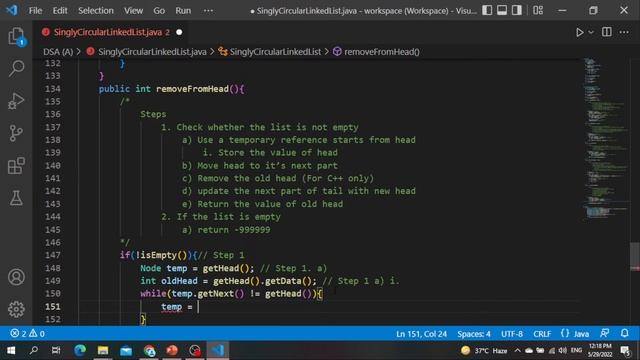This screenshot has height=360, width=640.
Task: Open Customize Layout icon
Action: coord(538,10)
